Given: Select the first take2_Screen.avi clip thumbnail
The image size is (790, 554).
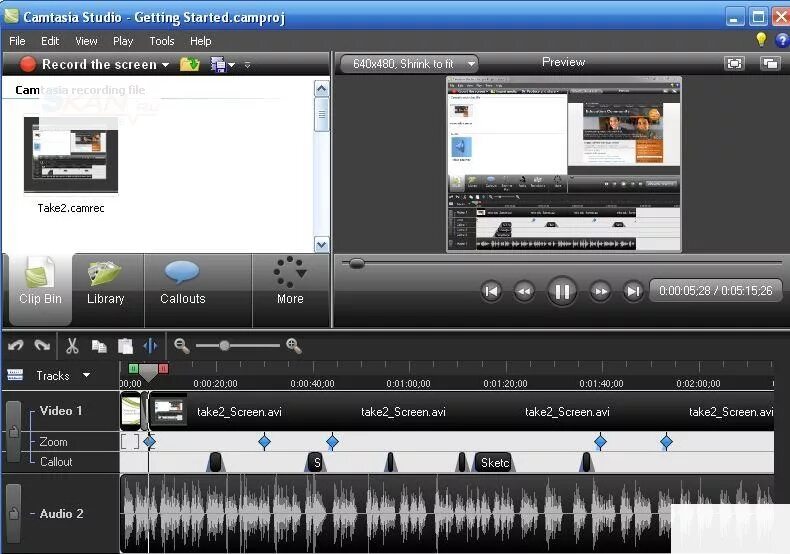Looking at the screenshot, I should 169,411.
